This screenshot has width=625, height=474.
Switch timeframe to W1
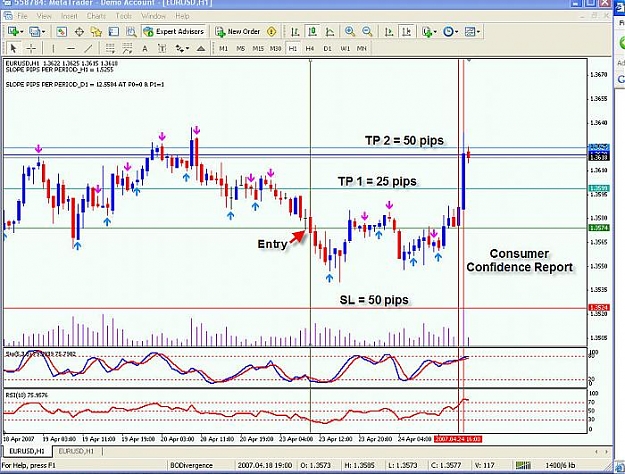click(345, 49)
